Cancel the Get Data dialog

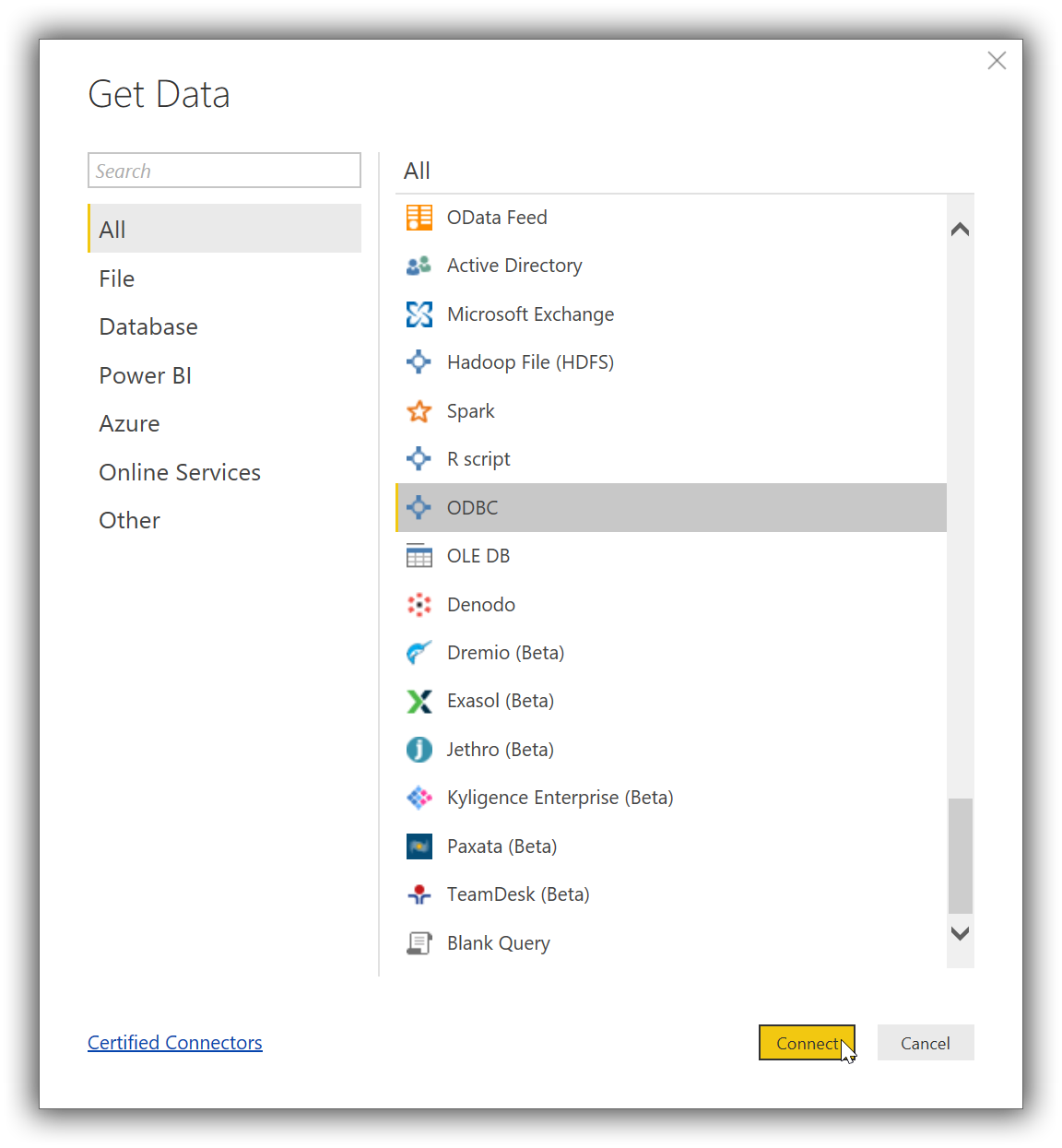click(925, 1043)
